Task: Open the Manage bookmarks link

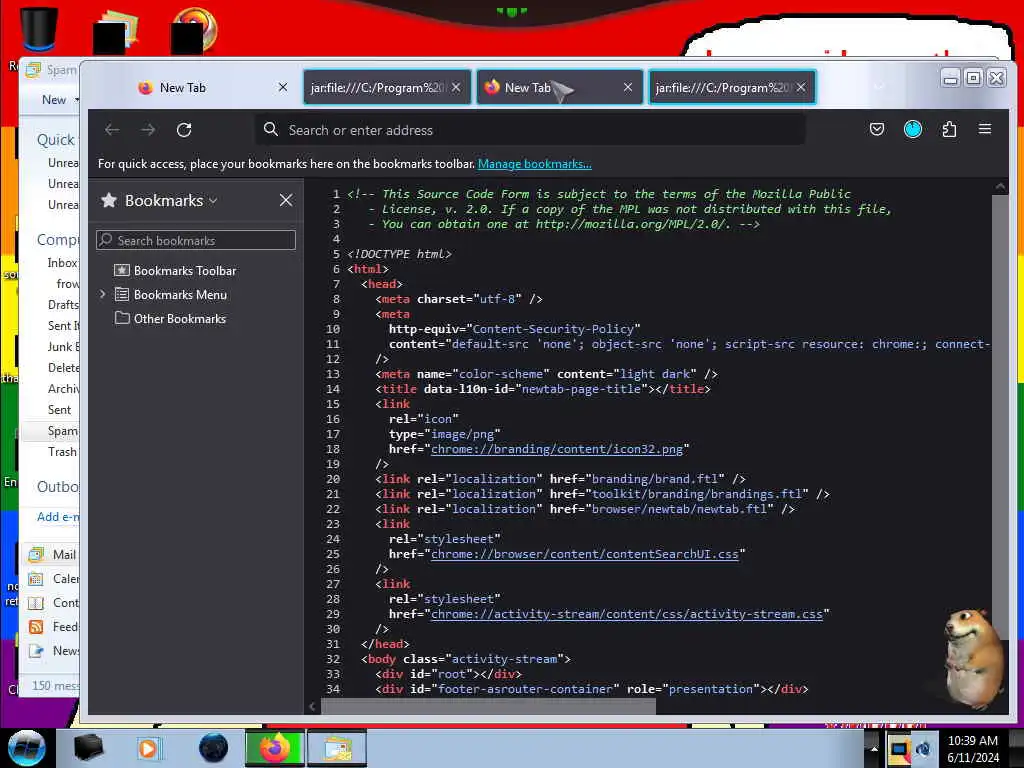Action: point(534,164)
